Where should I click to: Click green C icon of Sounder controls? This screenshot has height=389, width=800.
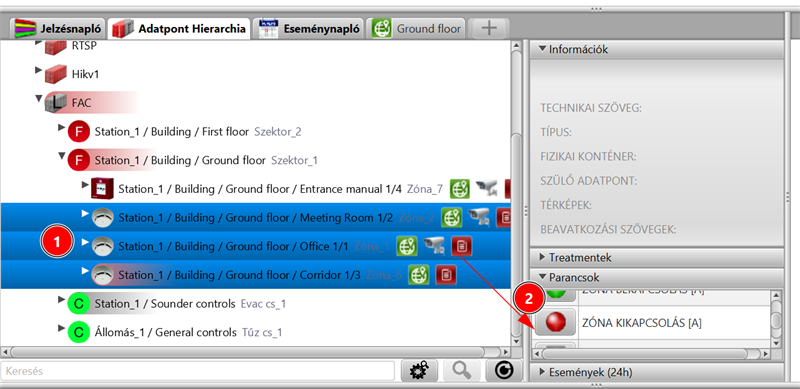[79, 303]
